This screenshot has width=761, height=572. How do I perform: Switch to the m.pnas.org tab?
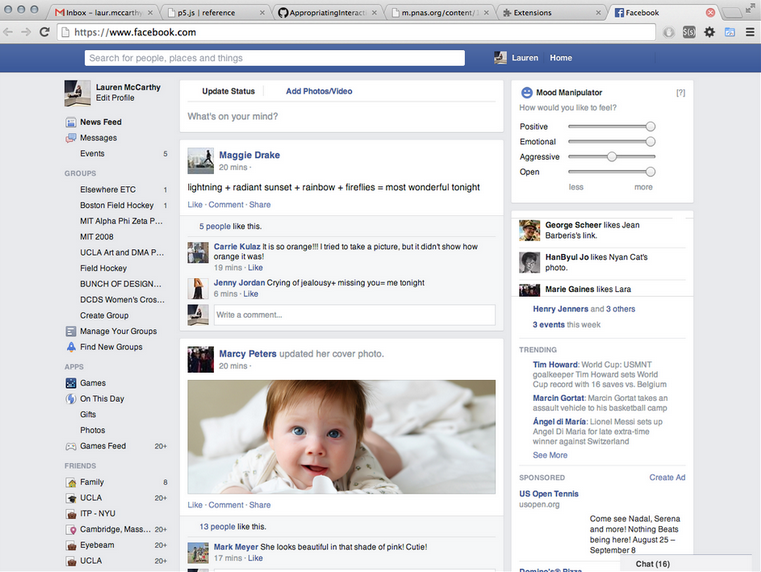[440, 13]
